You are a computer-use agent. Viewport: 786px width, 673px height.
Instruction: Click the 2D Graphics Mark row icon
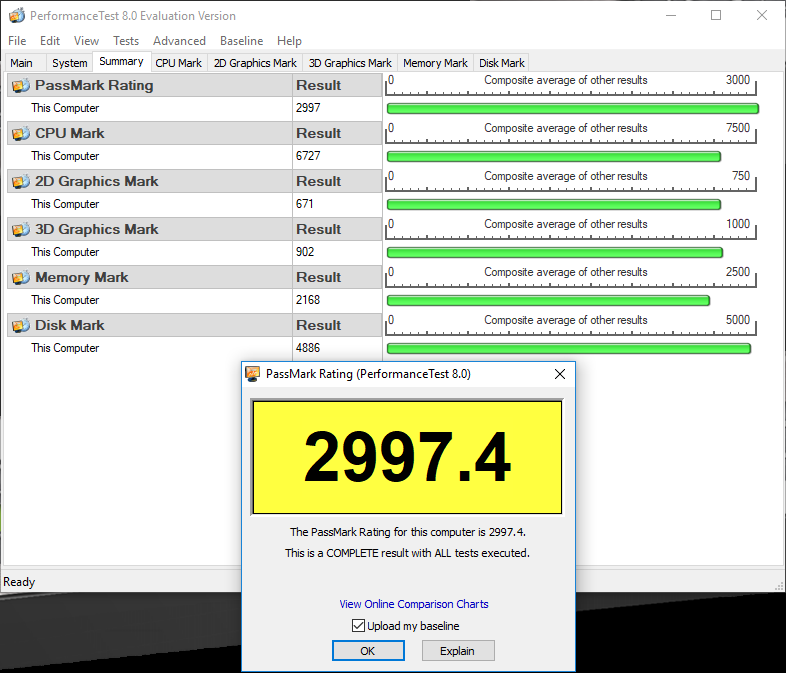[x=21, y=181]
